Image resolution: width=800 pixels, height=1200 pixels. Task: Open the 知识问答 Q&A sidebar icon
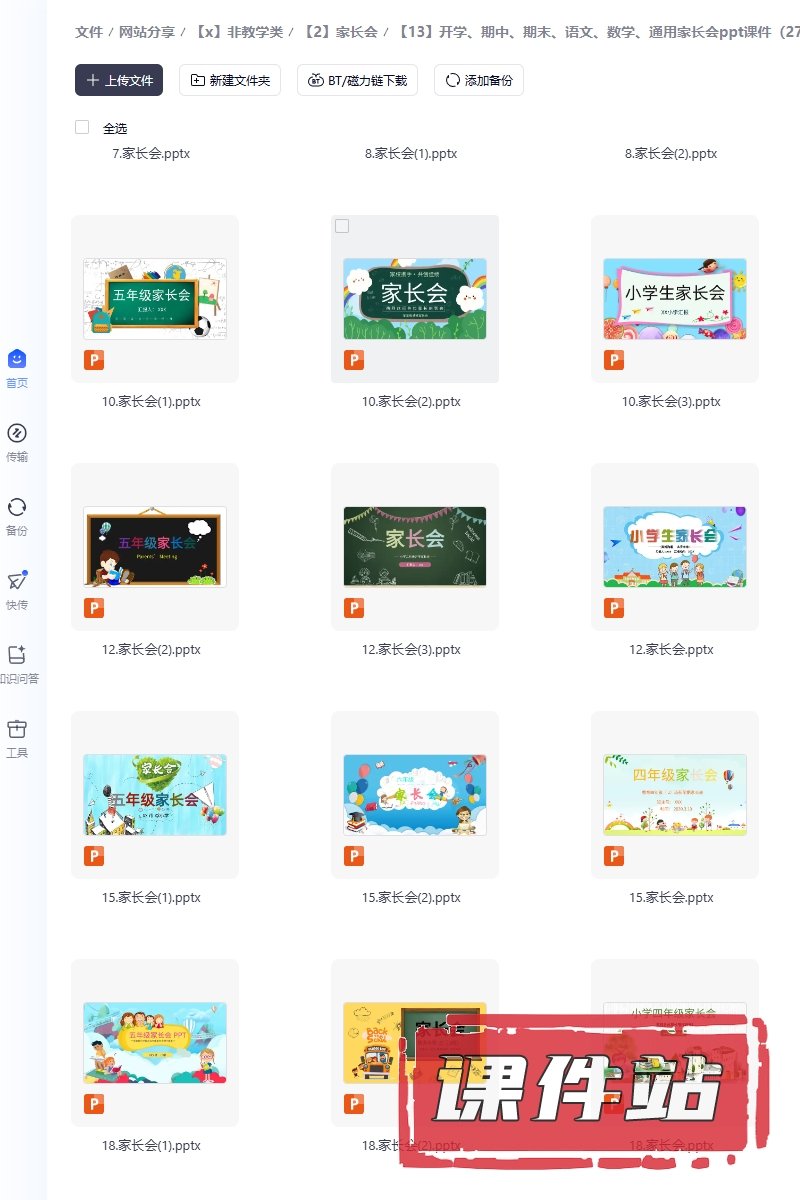(17, 656)
